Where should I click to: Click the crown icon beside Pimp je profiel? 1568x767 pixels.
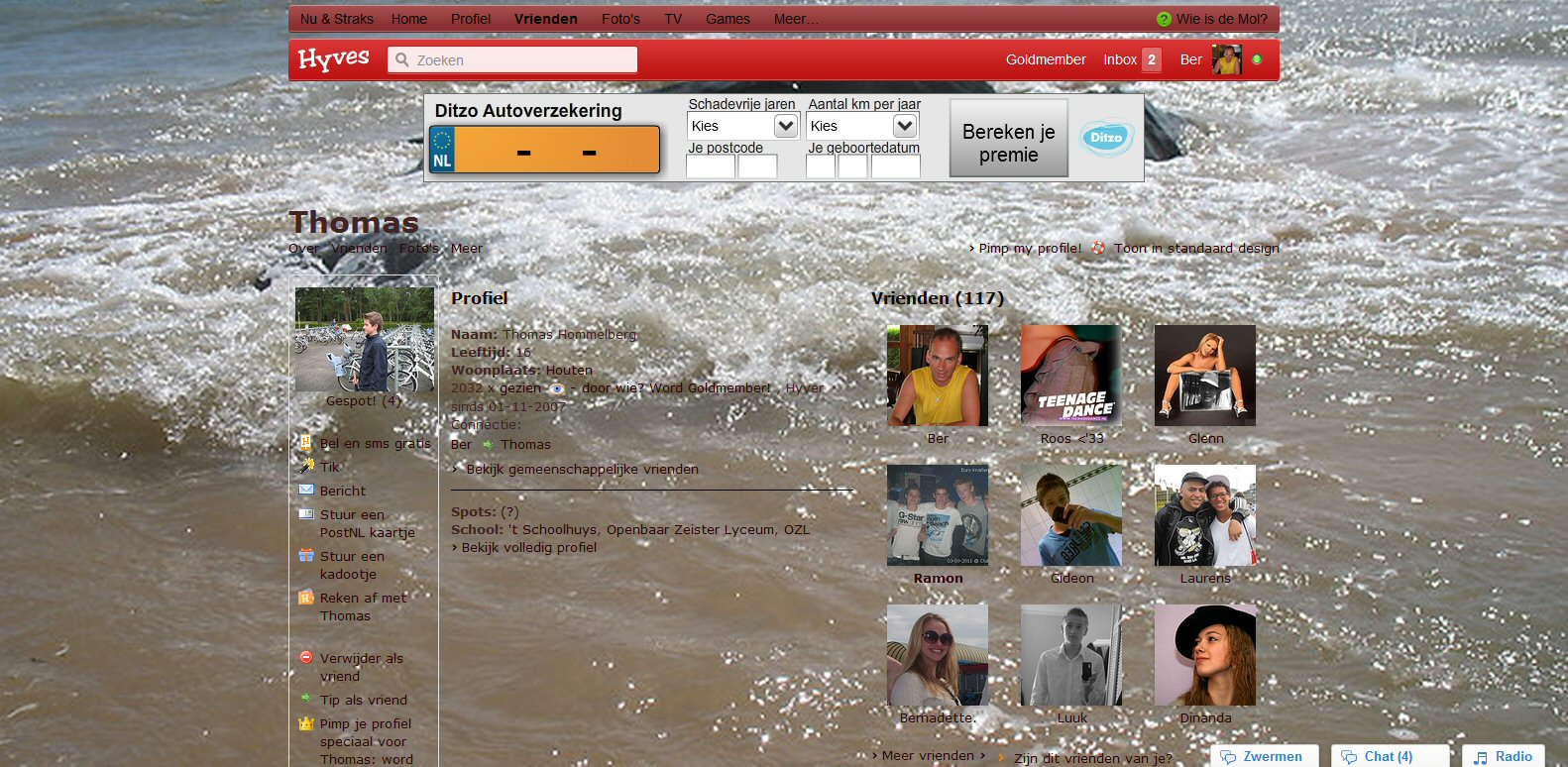[306, 723]
